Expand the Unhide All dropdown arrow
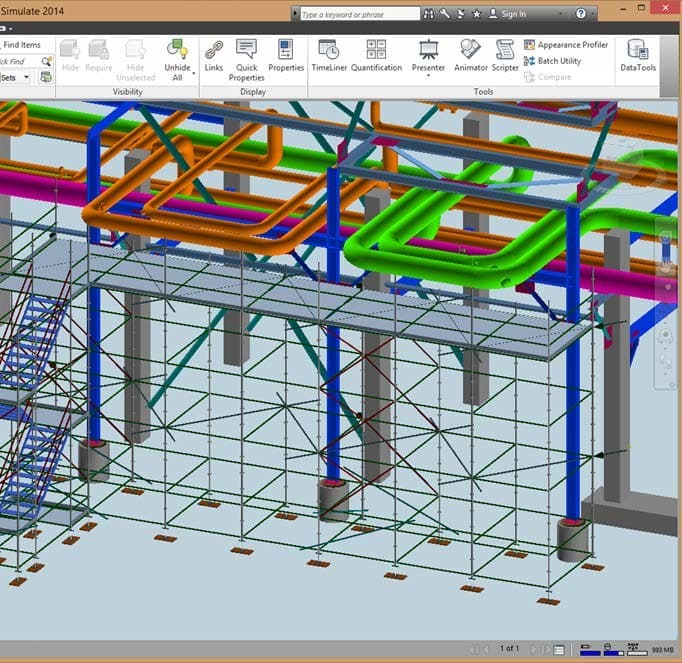 tap(194, 73)
